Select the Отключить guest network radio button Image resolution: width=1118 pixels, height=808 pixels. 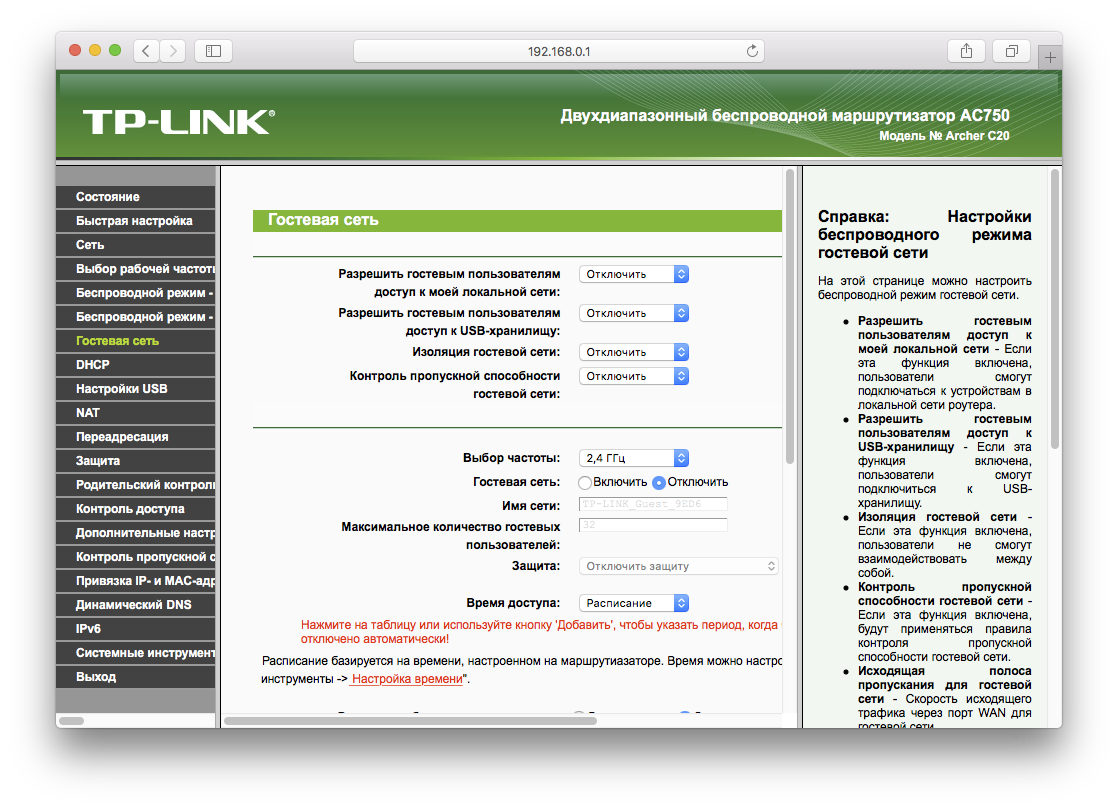tap(659, 483)
